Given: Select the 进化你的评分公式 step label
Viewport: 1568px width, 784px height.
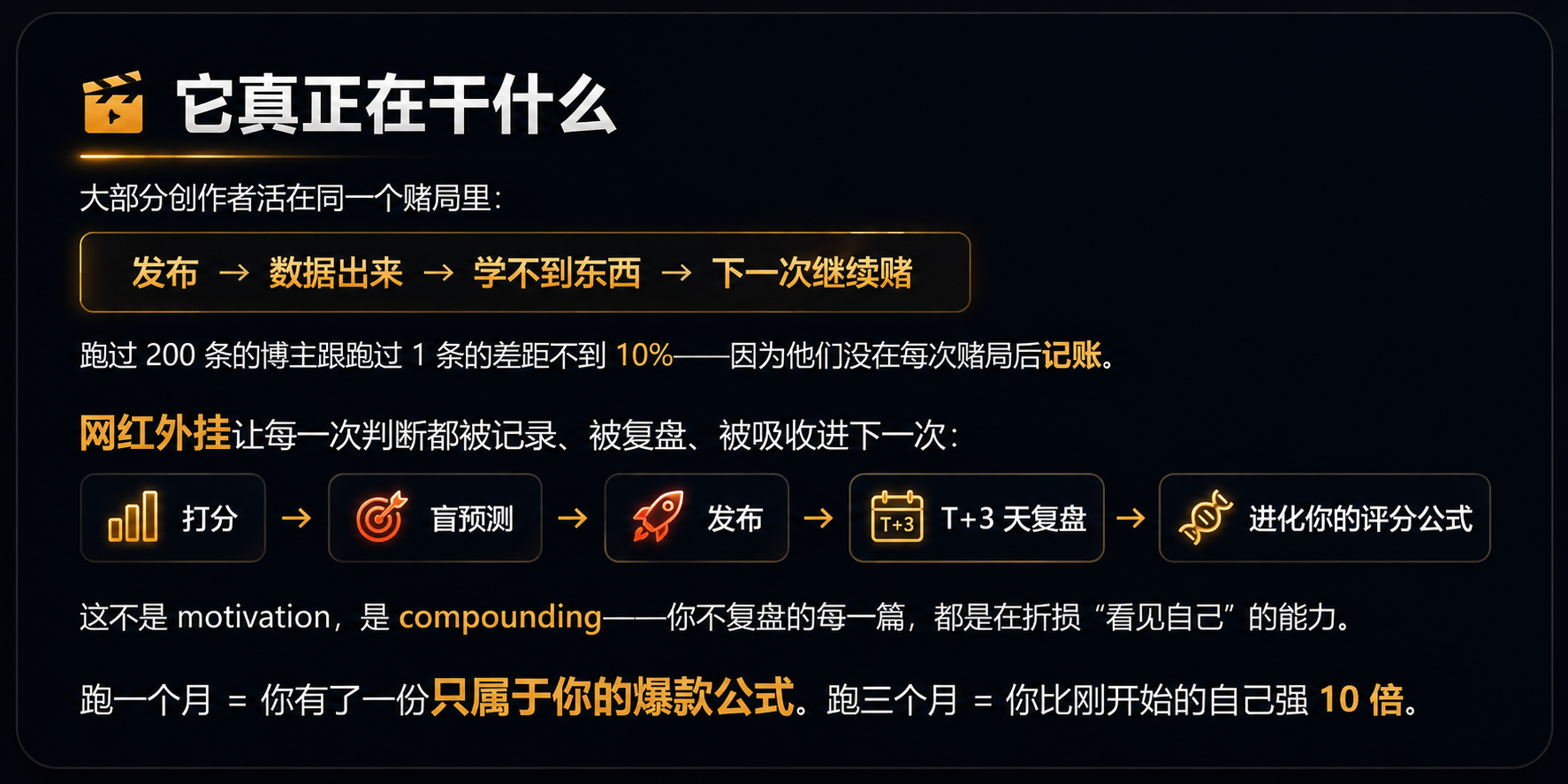Looking at the screenshot, I should (x=1361, y=519).
